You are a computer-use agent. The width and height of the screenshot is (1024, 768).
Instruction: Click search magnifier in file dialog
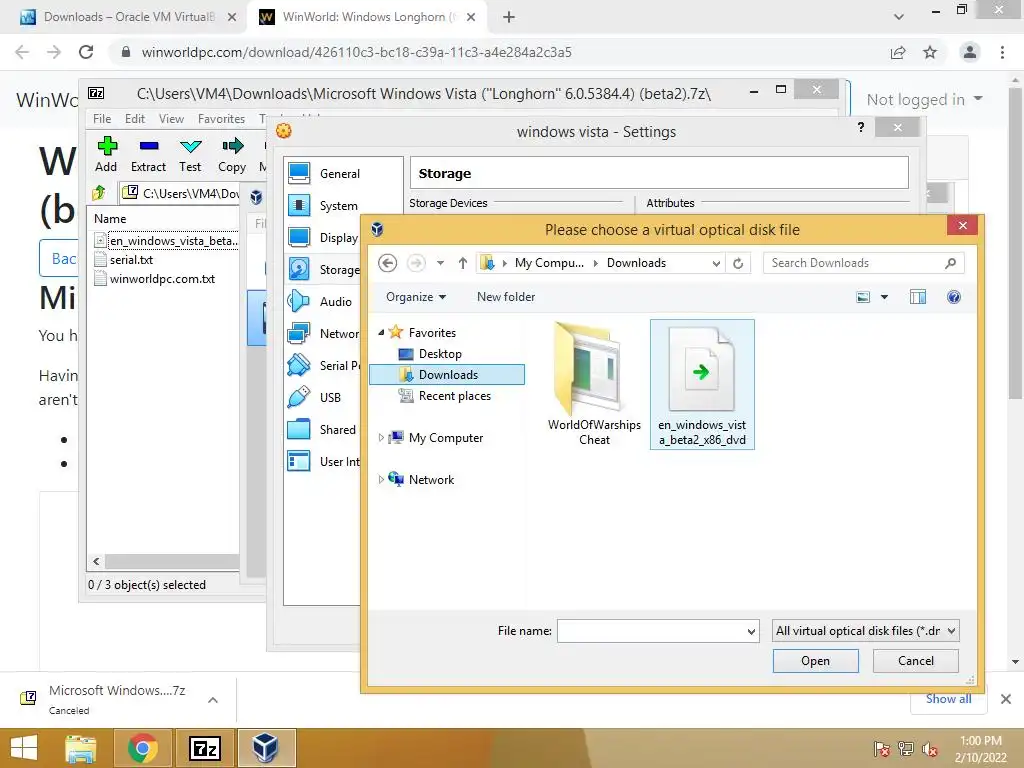tap(950, 263)
